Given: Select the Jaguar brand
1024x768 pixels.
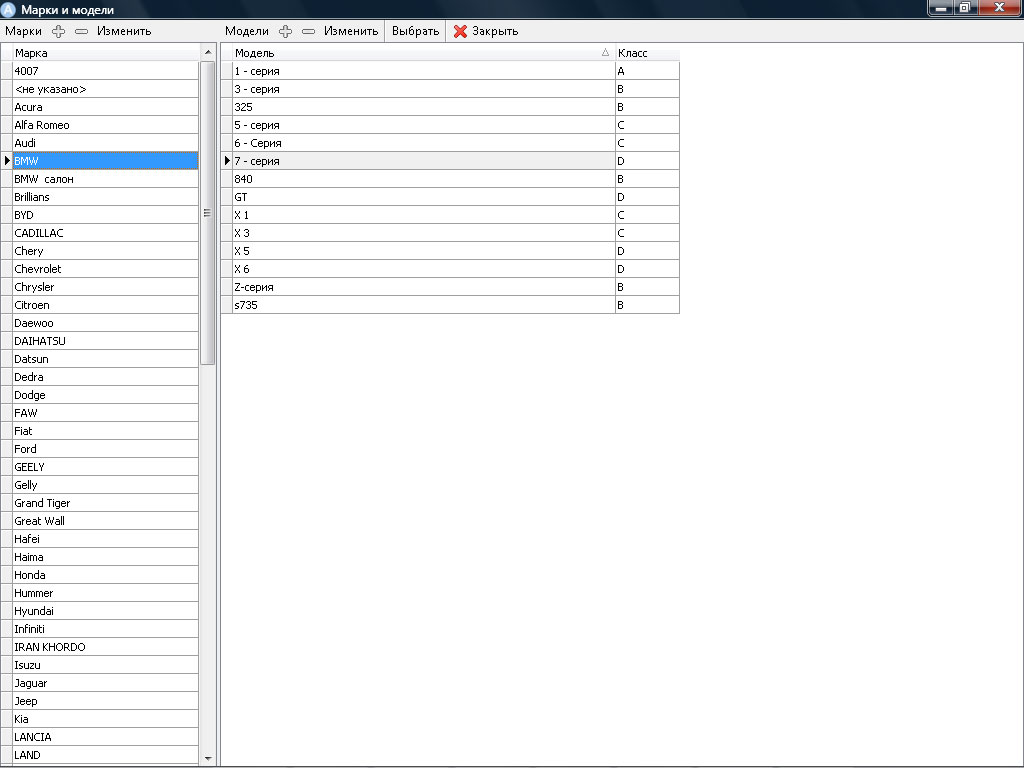Looking at the screenshot, I should (105, 683).
